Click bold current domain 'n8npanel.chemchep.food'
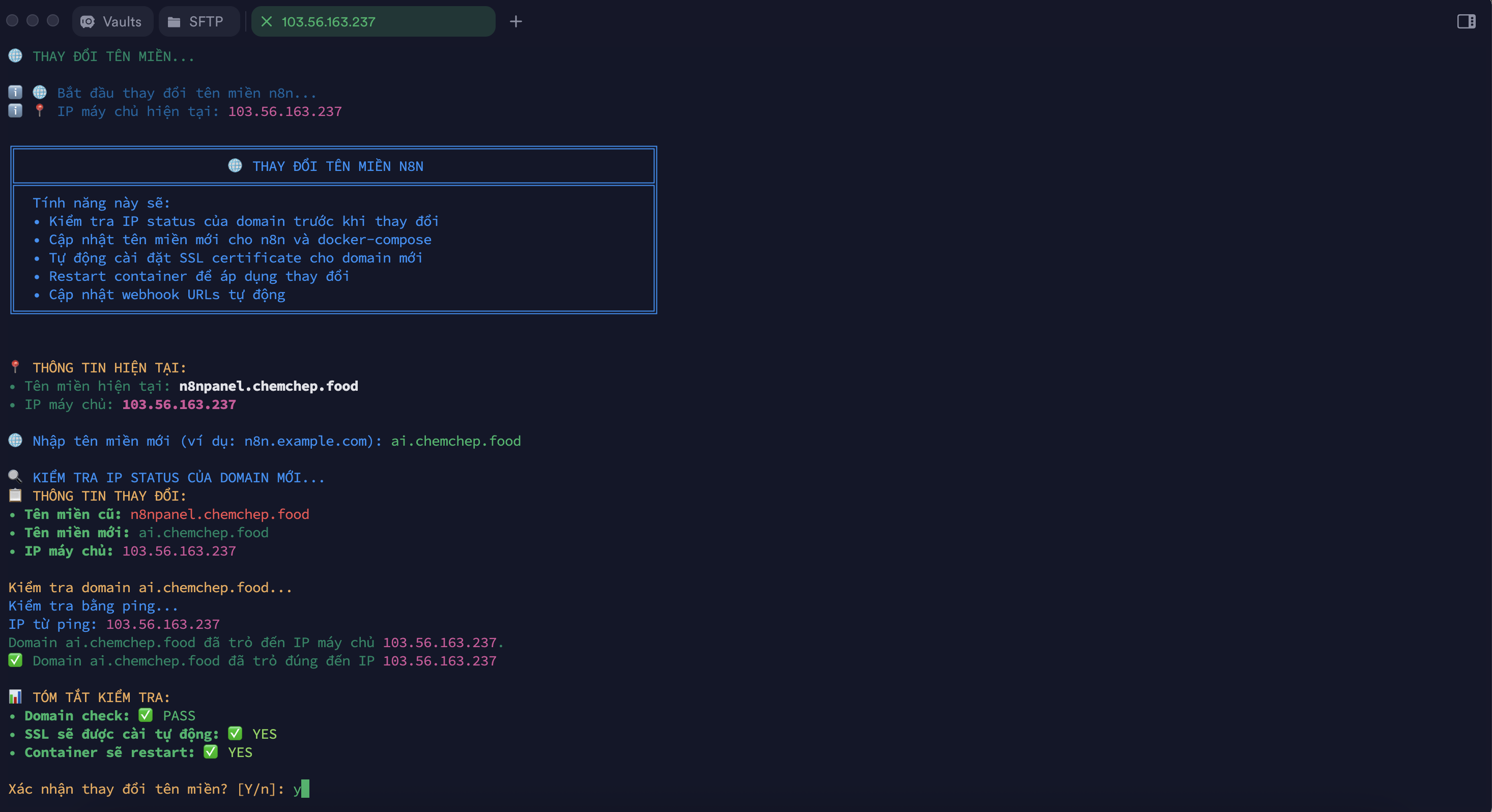The height and width of the screenshot is (812, 1492). [x=268, y=386]
